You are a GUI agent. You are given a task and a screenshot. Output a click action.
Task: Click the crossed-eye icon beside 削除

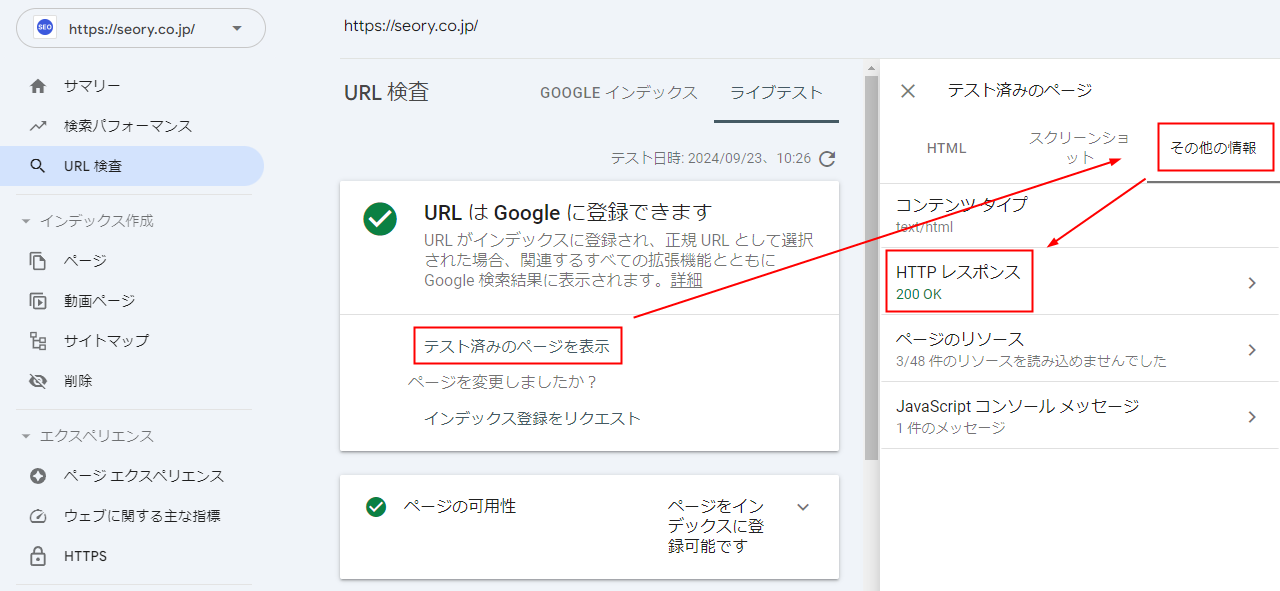[38, 381]
